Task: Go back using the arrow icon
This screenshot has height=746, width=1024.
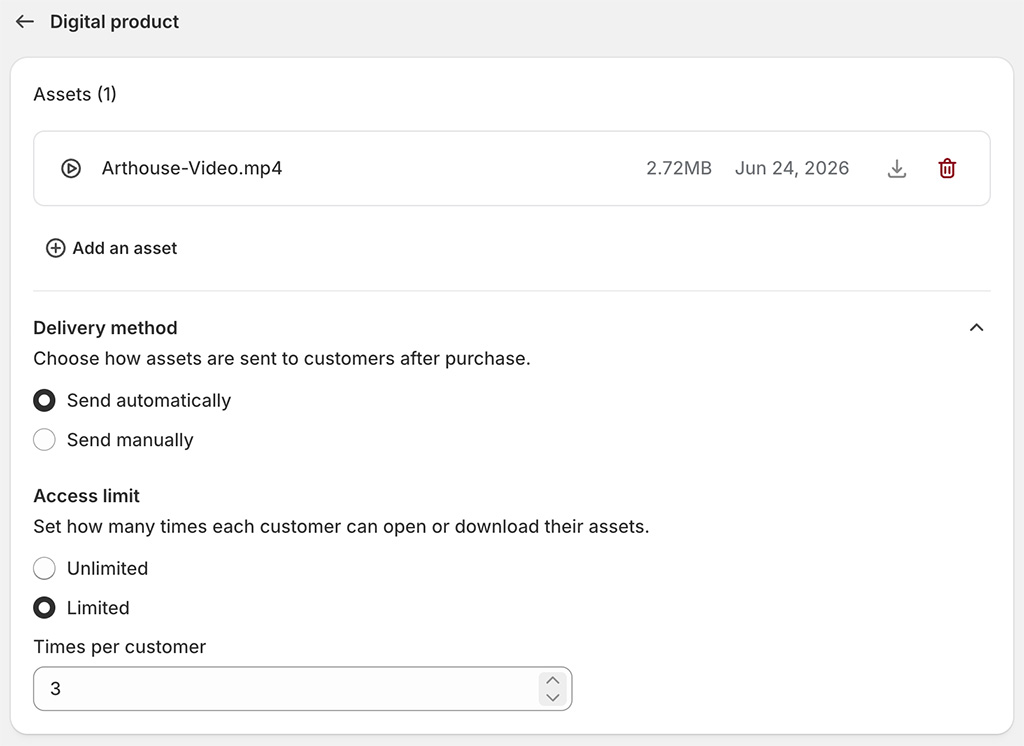Action: 25,22
